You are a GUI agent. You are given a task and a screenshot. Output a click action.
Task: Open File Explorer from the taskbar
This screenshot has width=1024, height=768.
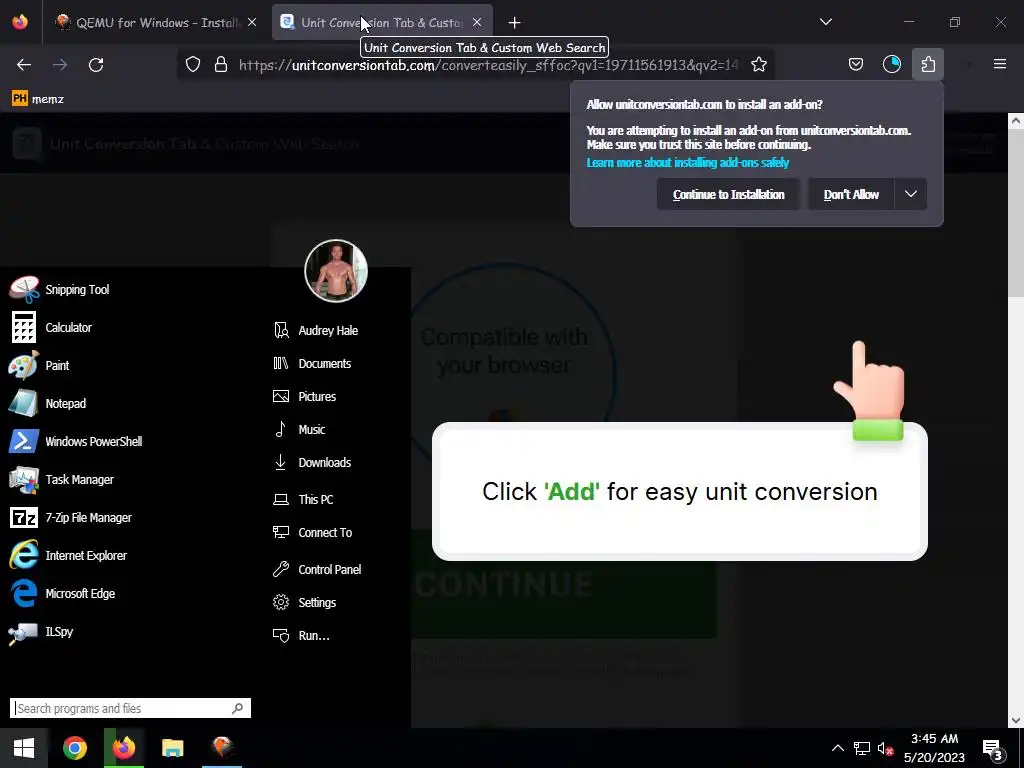pyautogui.click(x=173, y=748)
